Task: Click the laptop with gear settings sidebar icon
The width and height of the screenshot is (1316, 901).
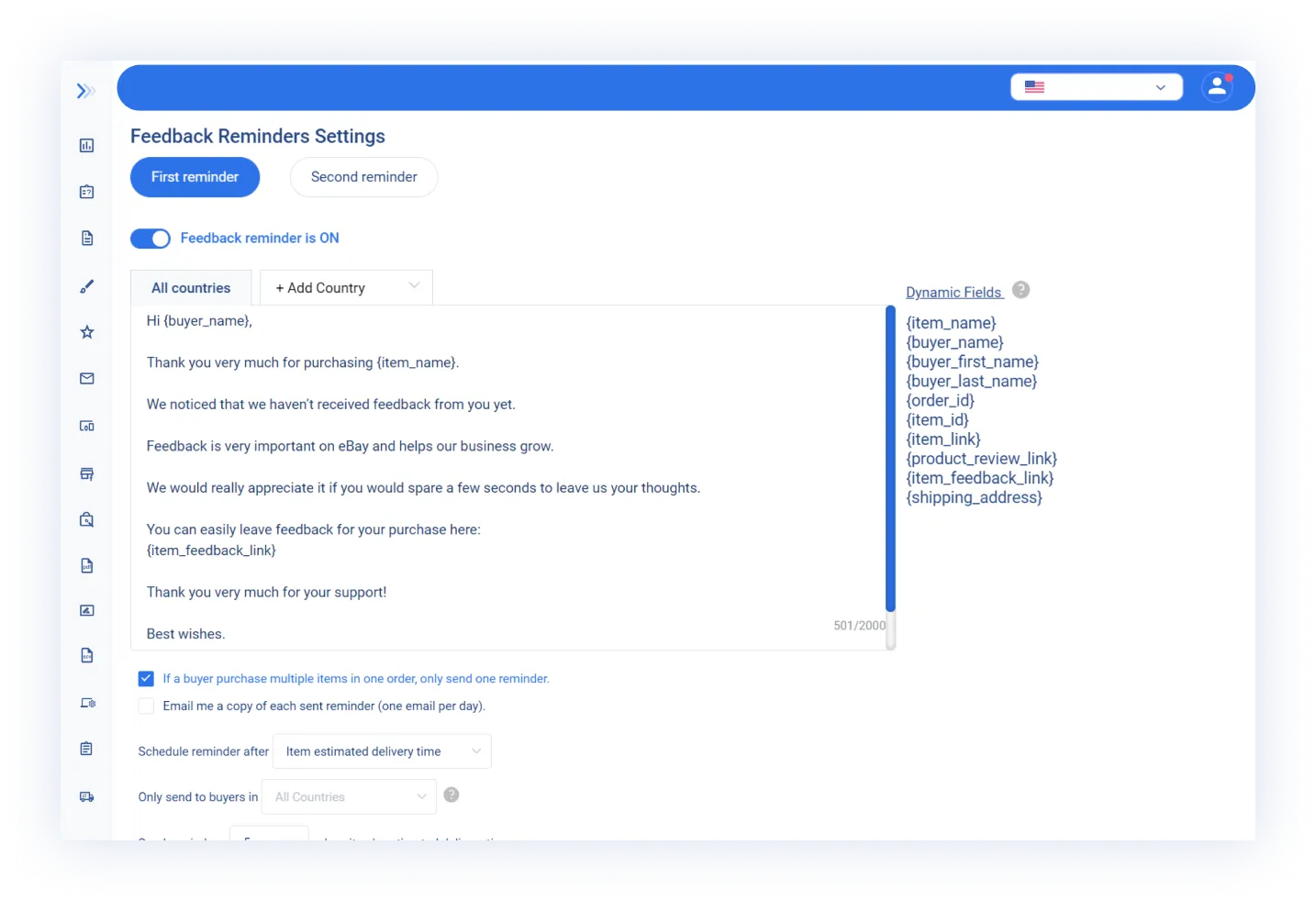Action: coord(87,703)
